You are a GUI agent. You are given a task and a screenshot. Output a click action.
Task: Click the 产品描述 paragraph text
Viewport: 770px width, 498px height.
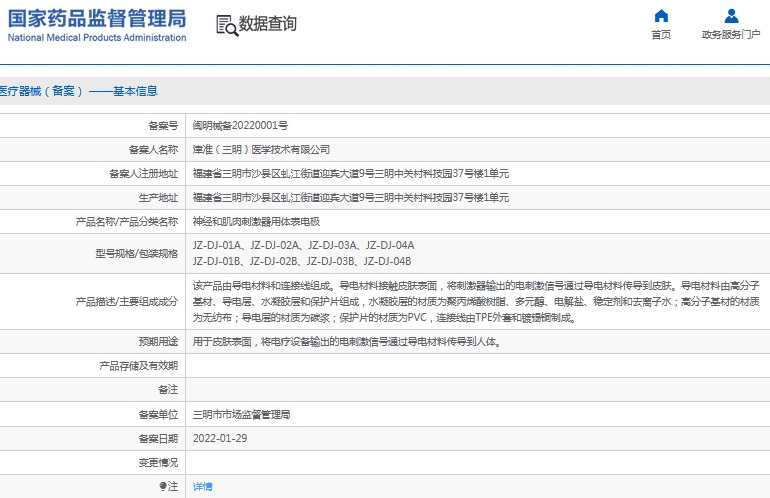[x=476, y=302]
